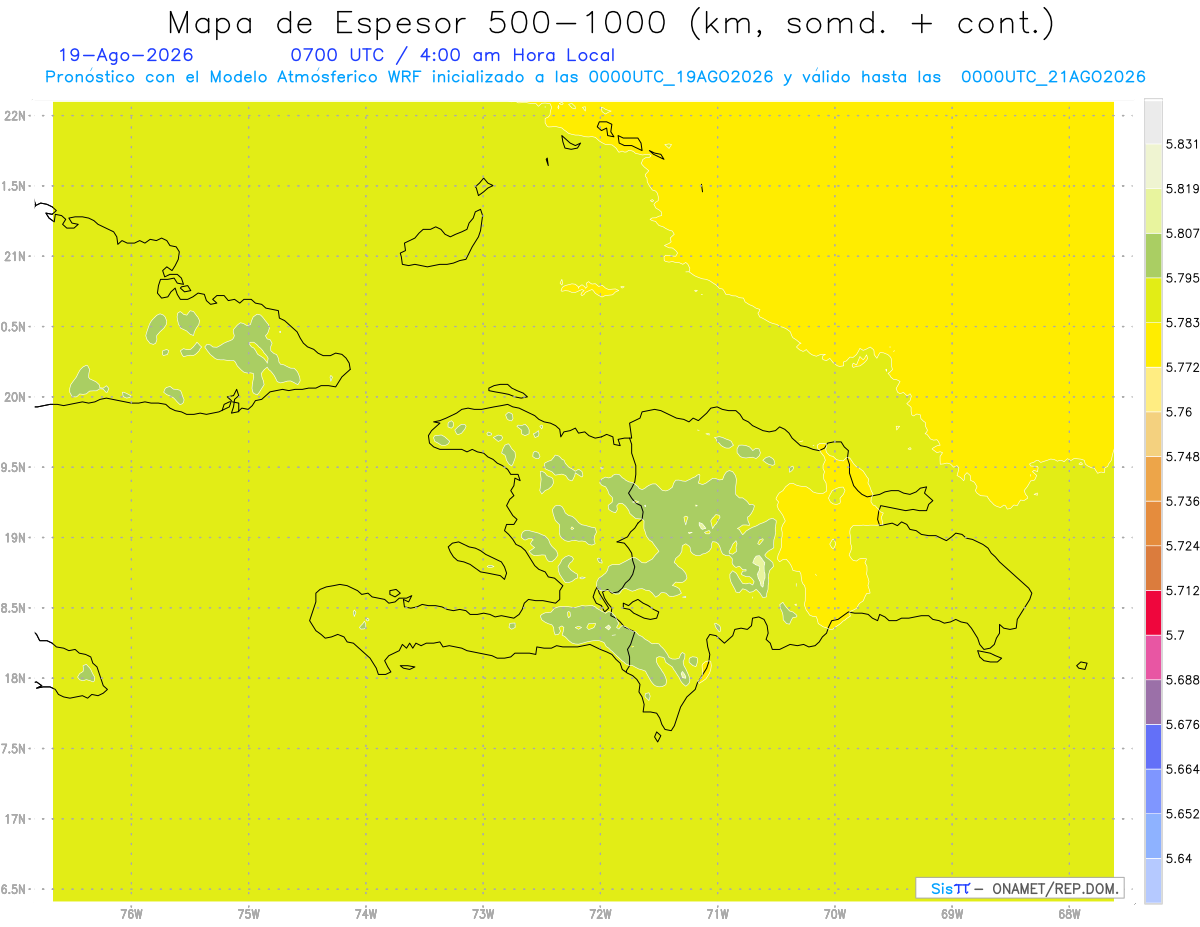The height and width of the screenshot is (927, 1200).
Task: Click the legend value 5.795
Action: 1183,278
